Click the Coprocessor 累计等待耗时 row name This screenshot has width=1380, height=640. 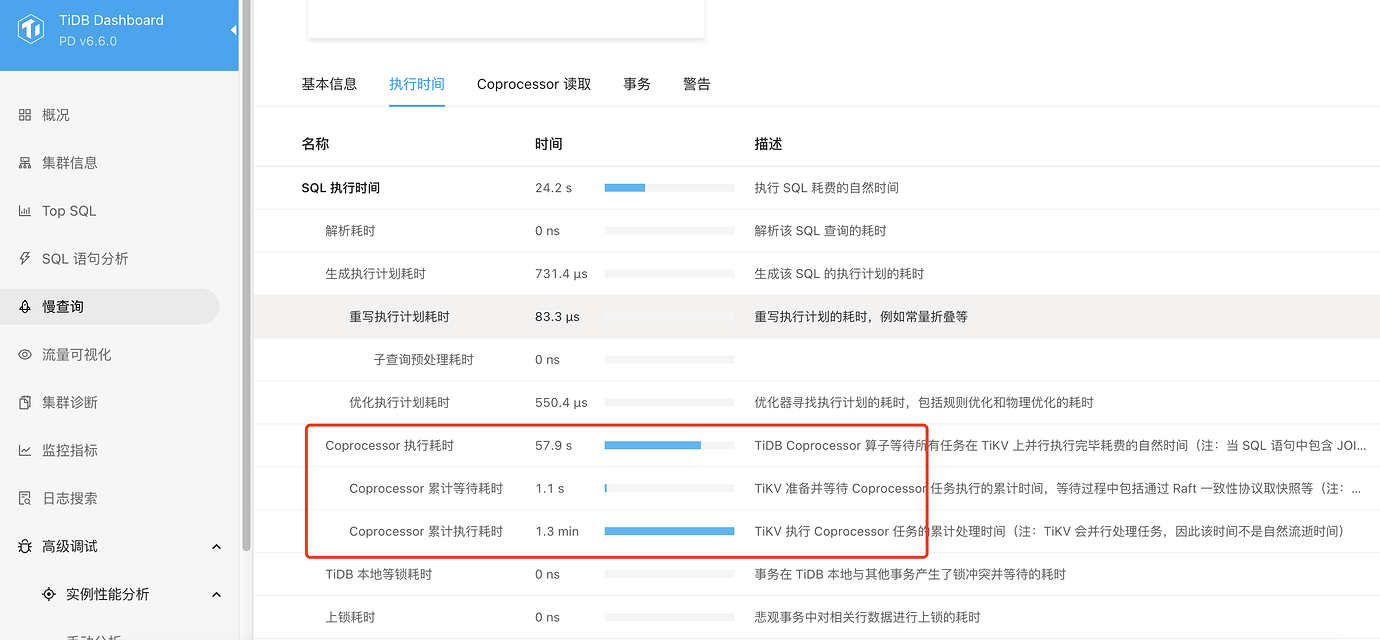[426, 489]
